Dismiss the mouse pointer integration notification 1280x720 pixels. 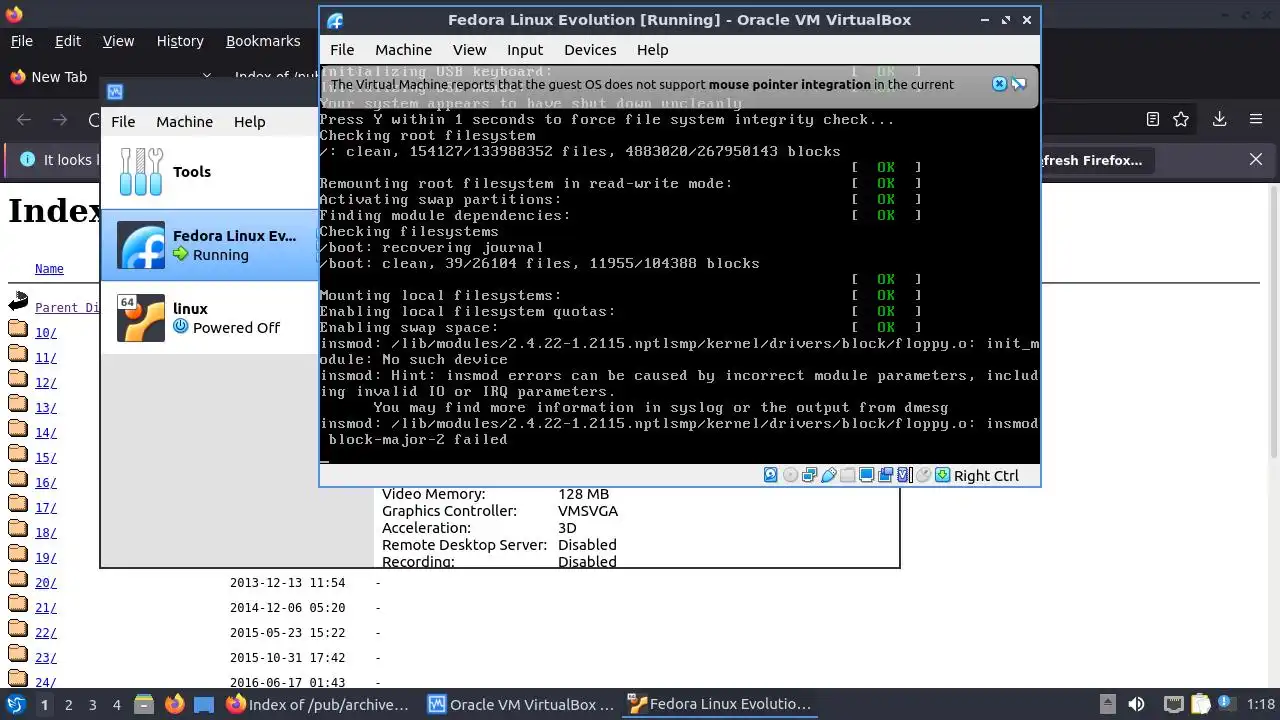click(x=999, y=84)
